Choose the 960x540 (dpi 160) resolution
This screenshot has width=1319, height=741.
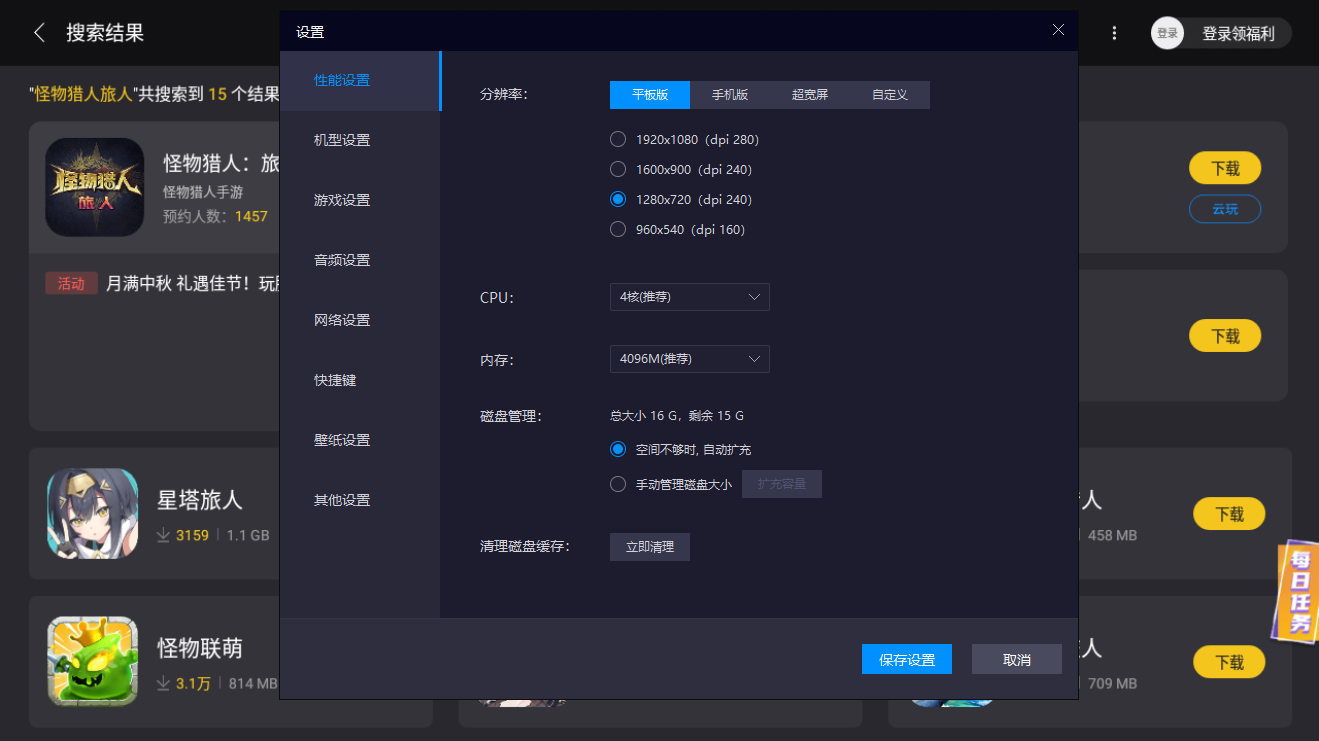coord(618,229)
